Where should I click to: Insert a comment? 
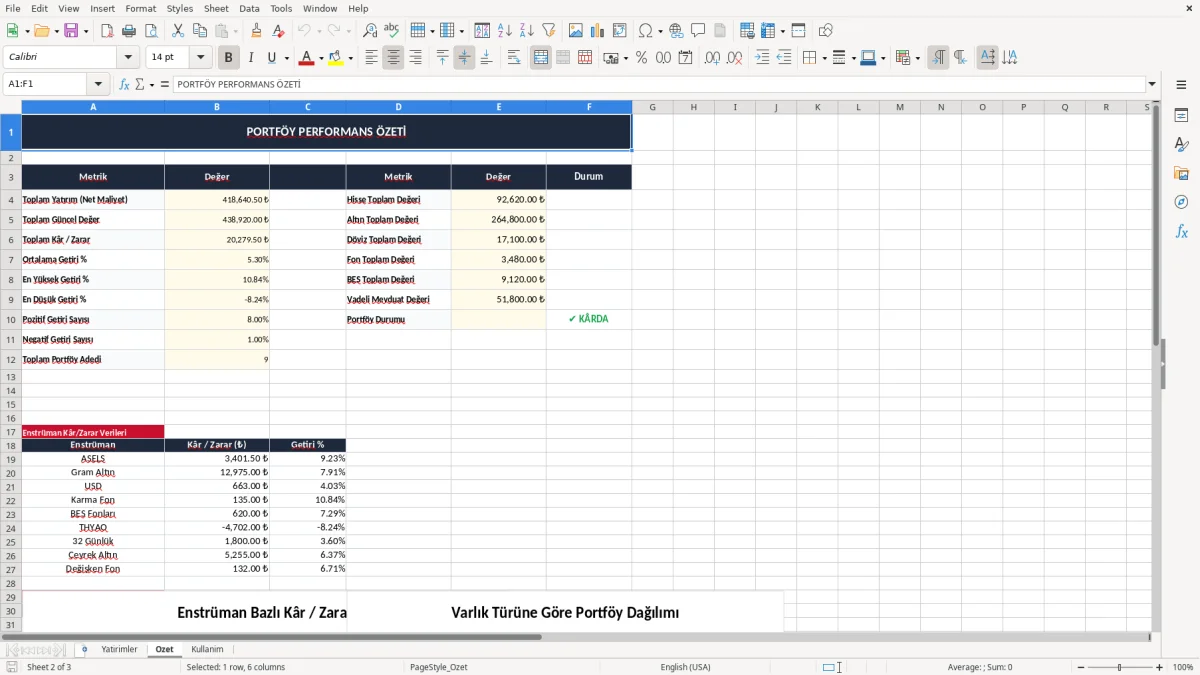[698, 31]
